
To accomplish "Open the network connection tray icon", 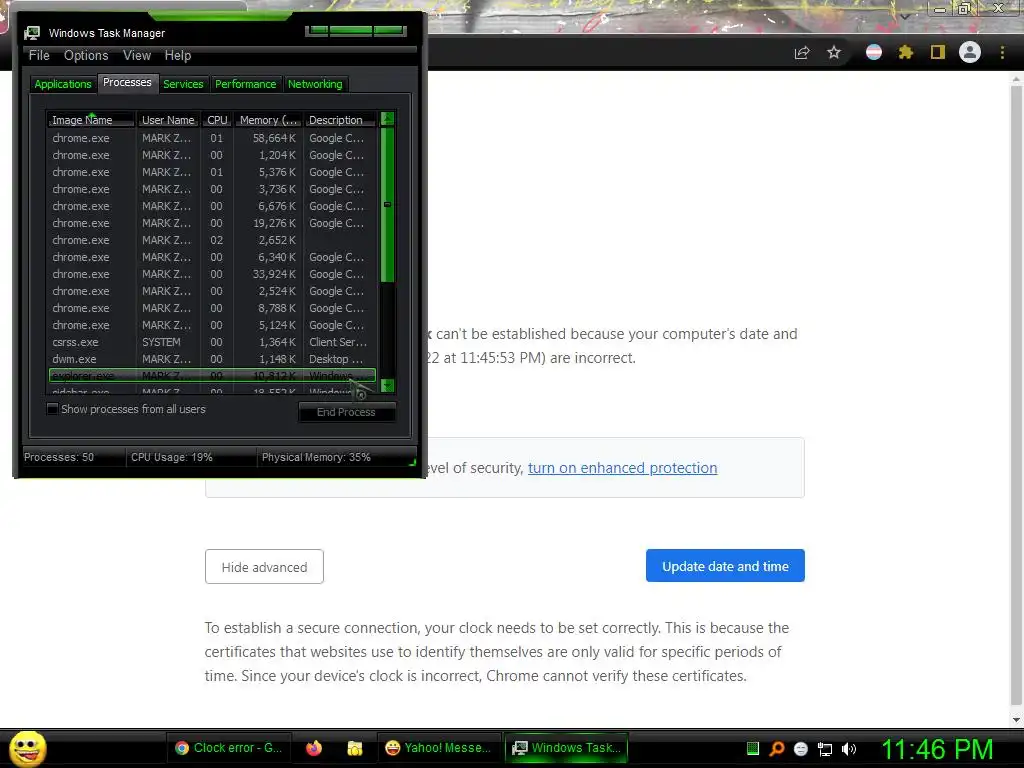I will point(825,749).
